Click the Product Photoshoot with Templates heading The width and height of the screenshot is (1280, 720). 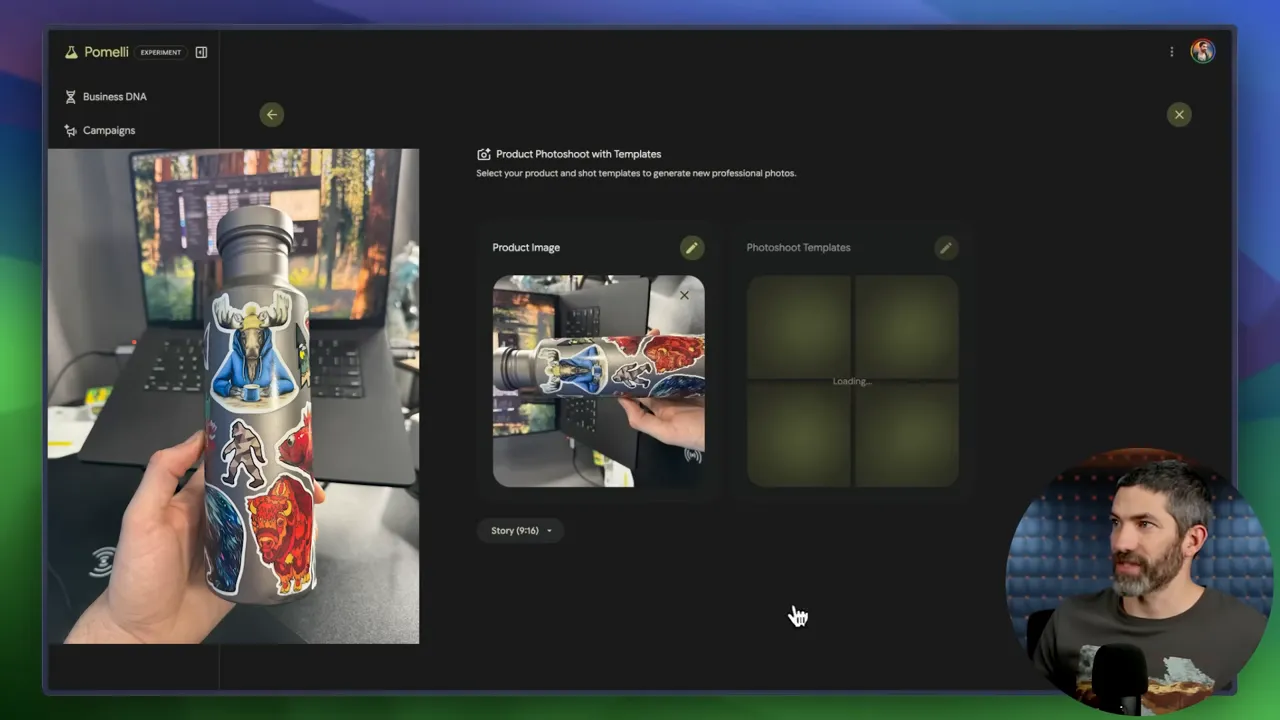pyautogui.click(x=579, y=154)
